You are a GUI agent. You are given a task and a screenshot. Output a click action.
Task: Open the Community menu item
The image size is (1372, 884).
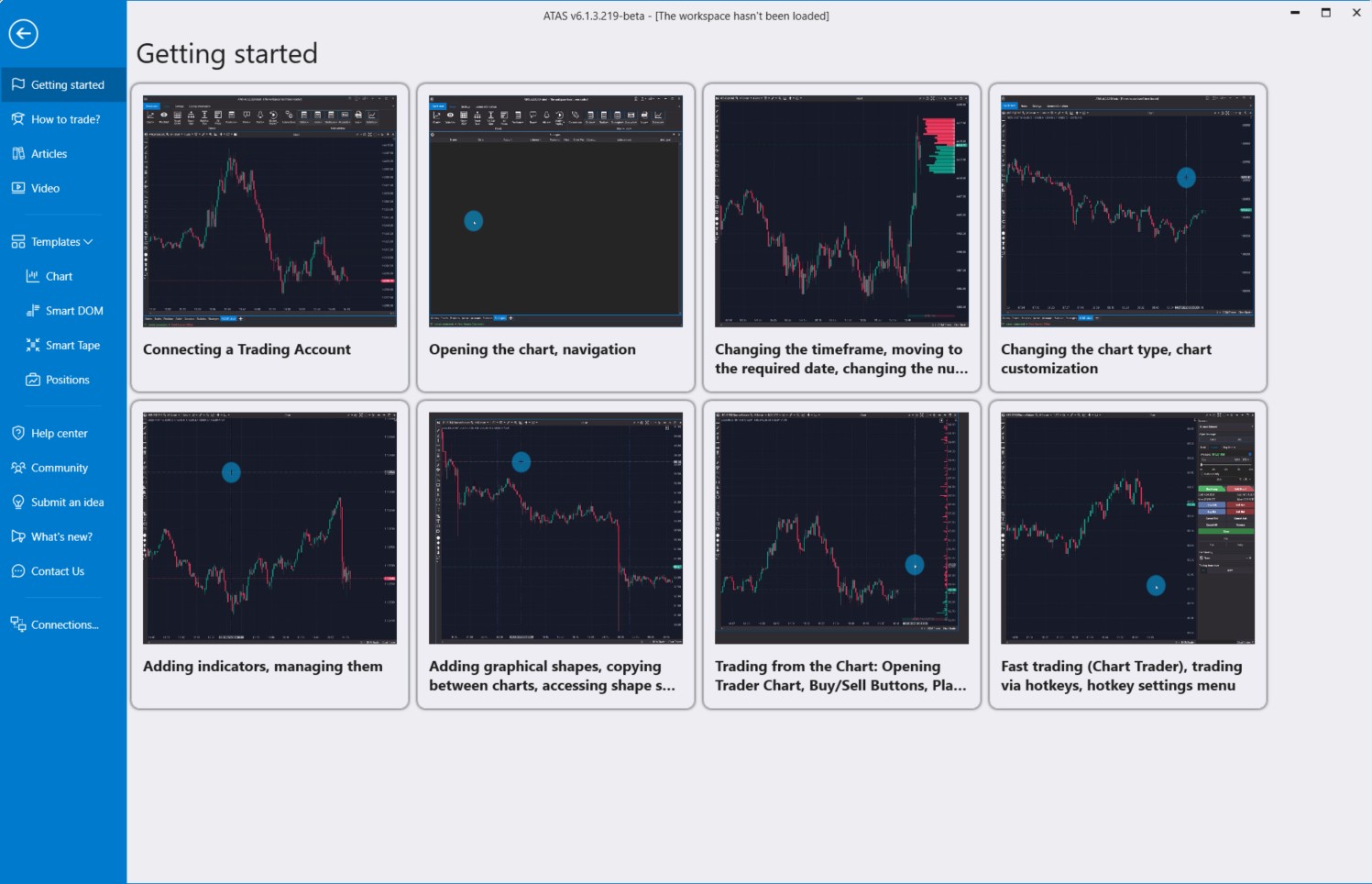pyautogui.click(x=60, y=468)
